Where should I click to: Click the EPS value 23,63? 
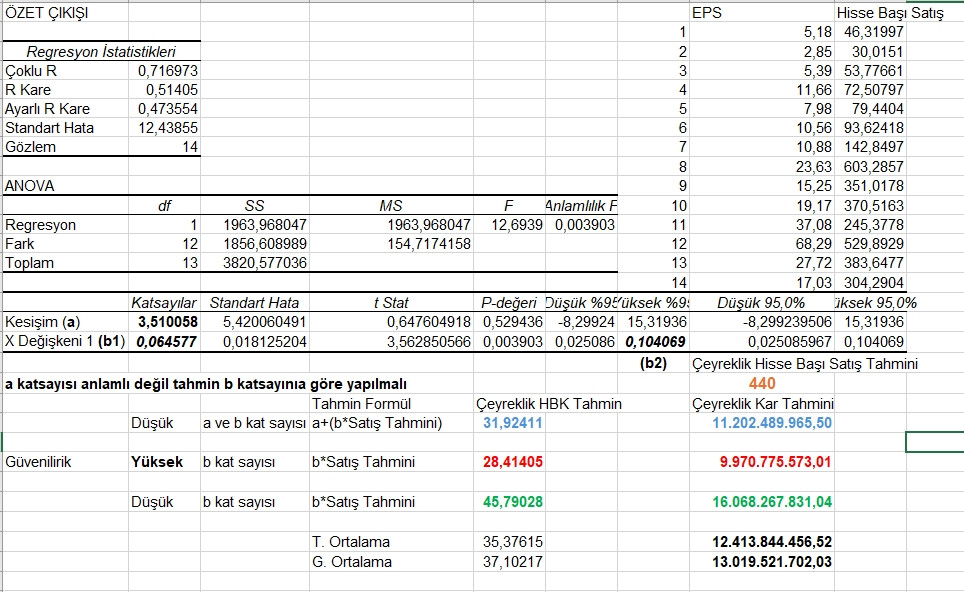coord(814,167)
